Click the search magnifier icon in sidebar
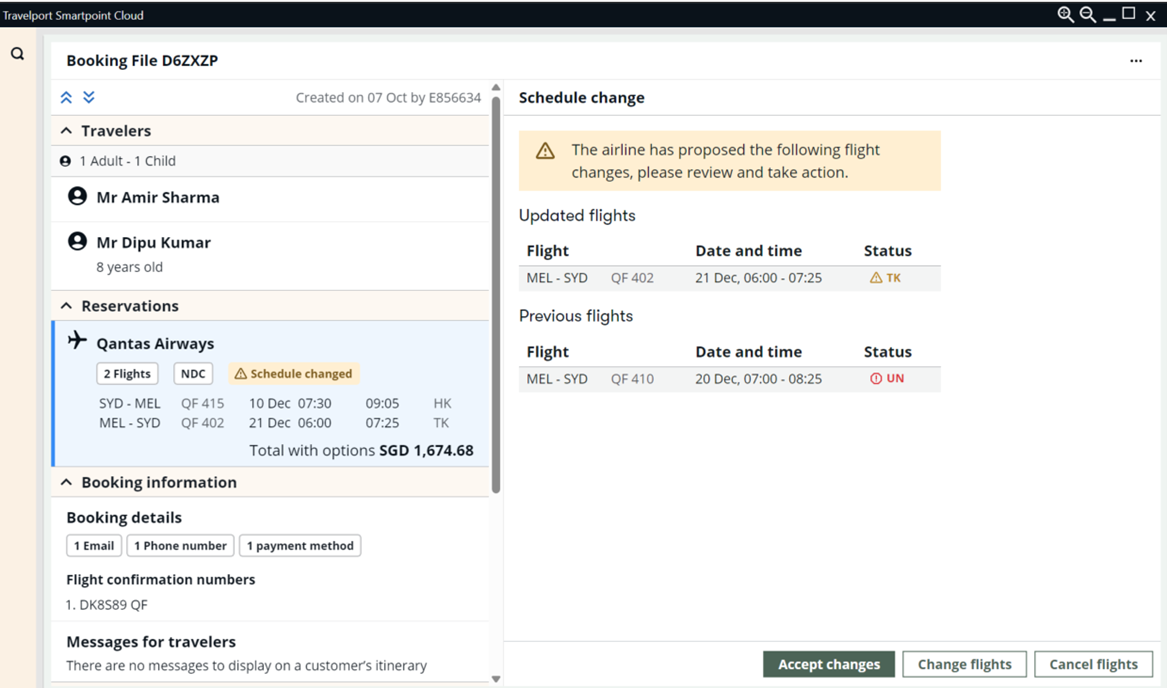This screenshot has height=688, width=1167. click(17, 54)
